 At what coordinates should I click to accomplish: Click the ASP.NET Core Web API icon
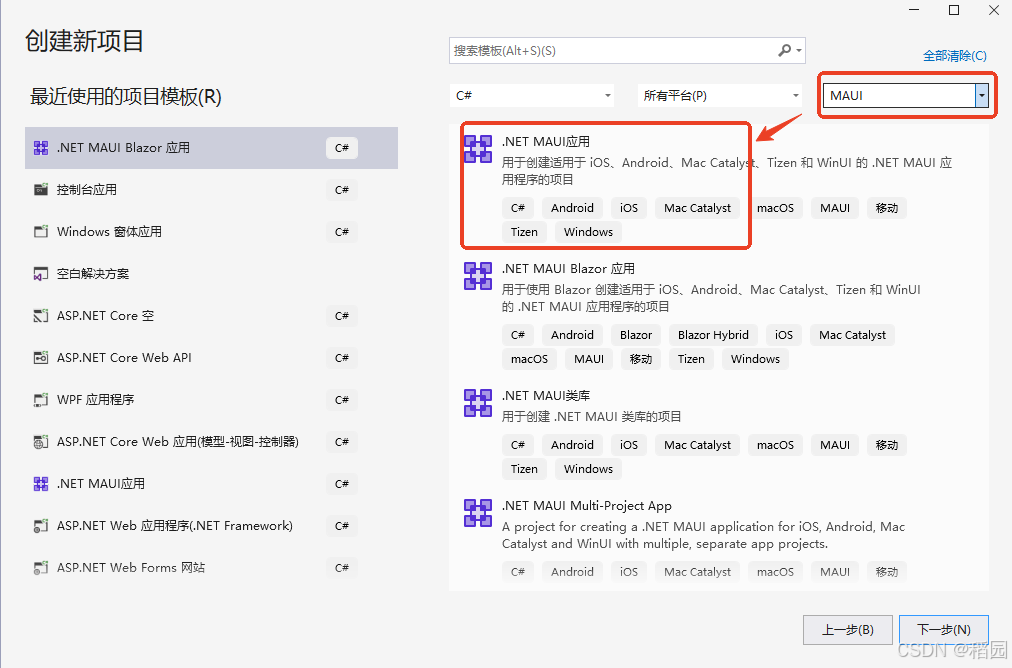[x=41, y=358]
